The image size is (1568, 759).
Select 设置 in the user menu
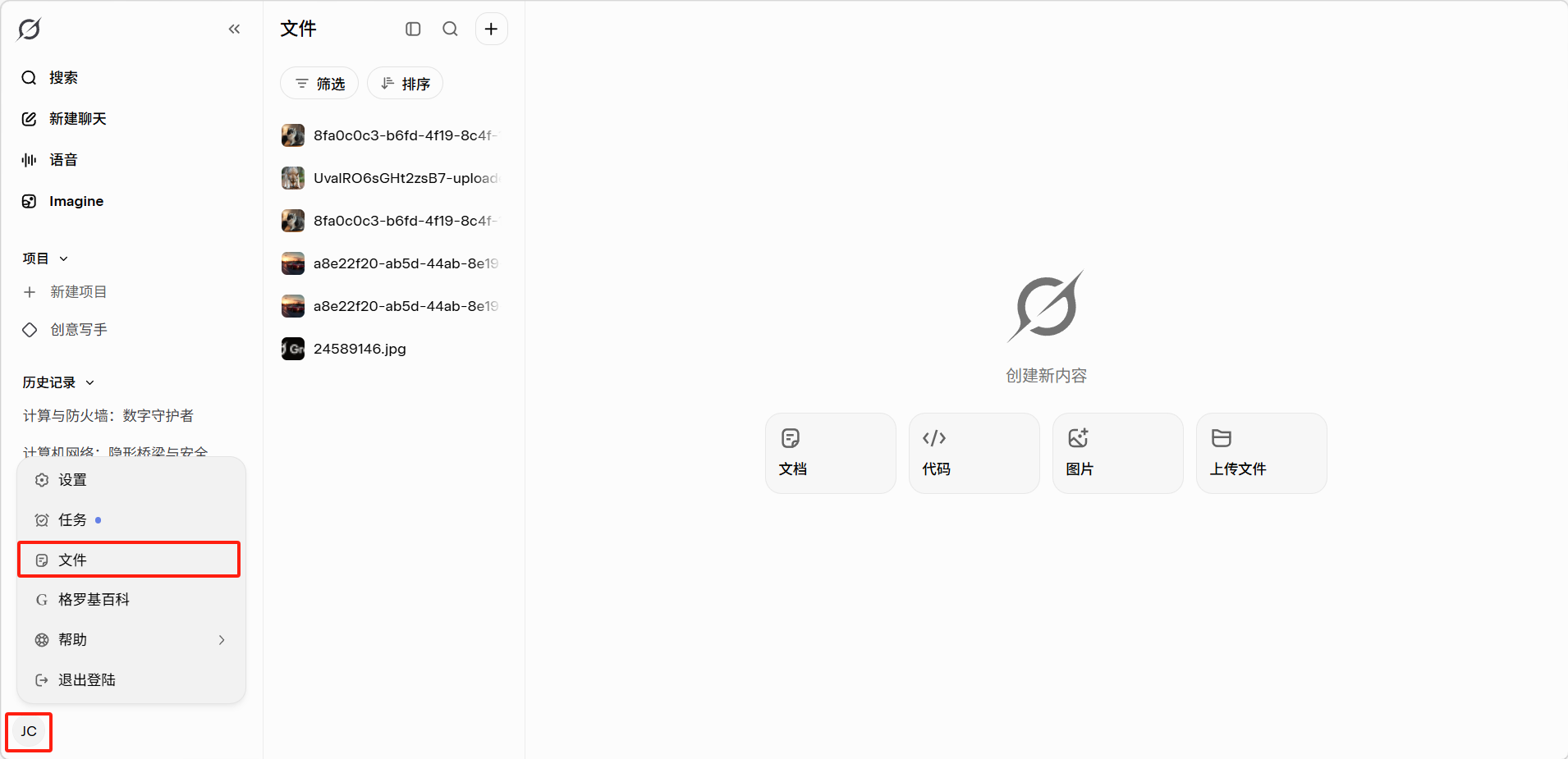coord(72,480)
